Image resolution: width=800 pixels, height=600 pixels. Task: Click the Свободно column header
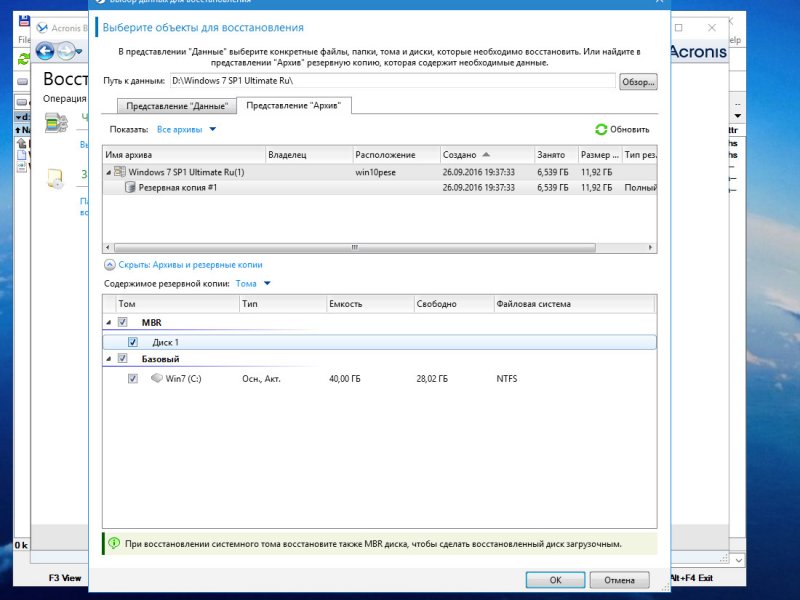pos(454,304)
